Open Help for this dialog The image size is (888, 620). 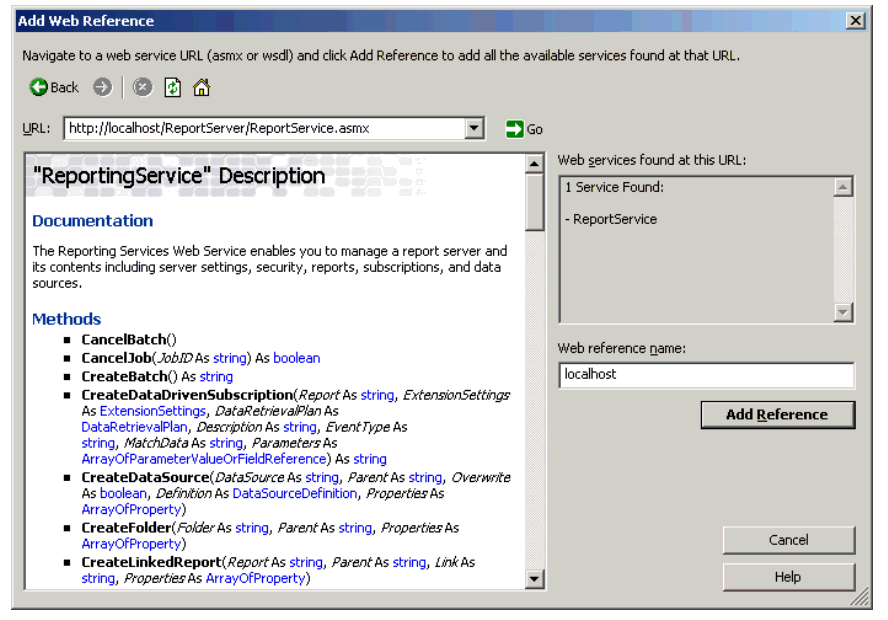point(788,577)
